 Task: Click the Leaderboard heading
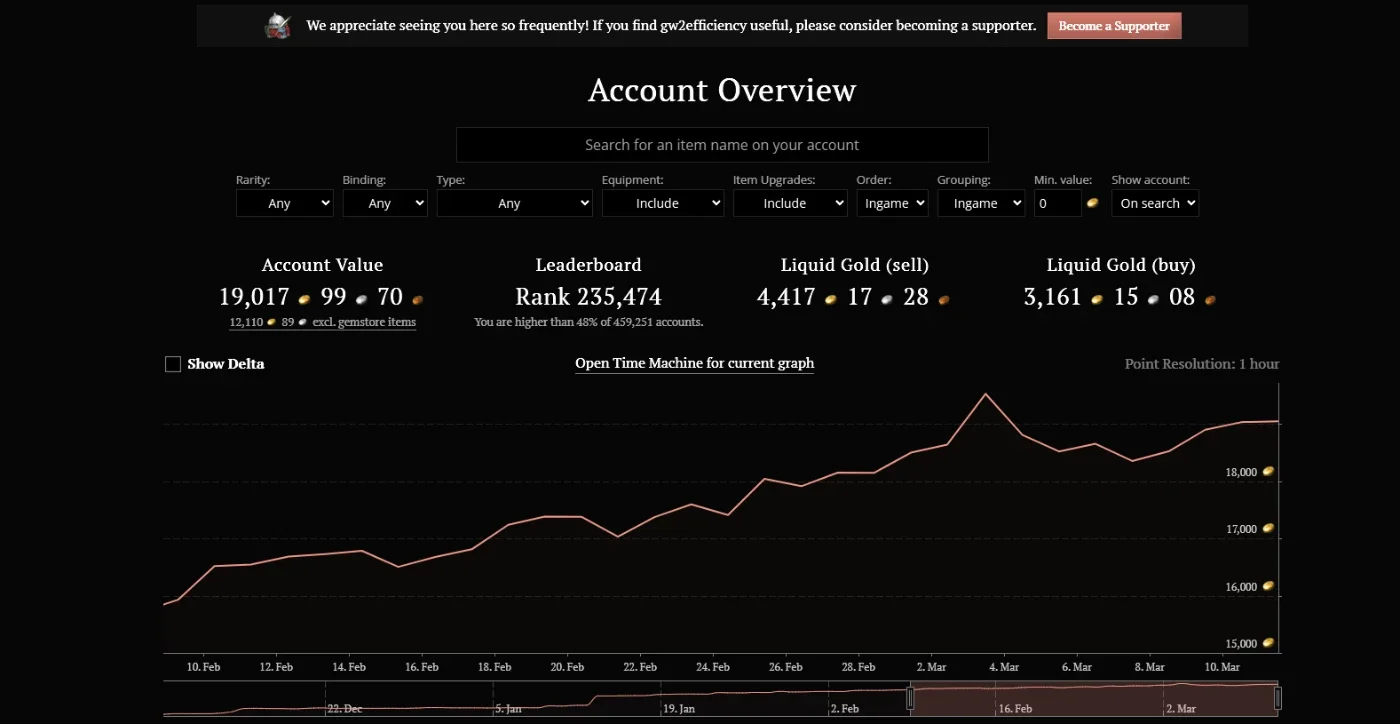tap(588, 265)
